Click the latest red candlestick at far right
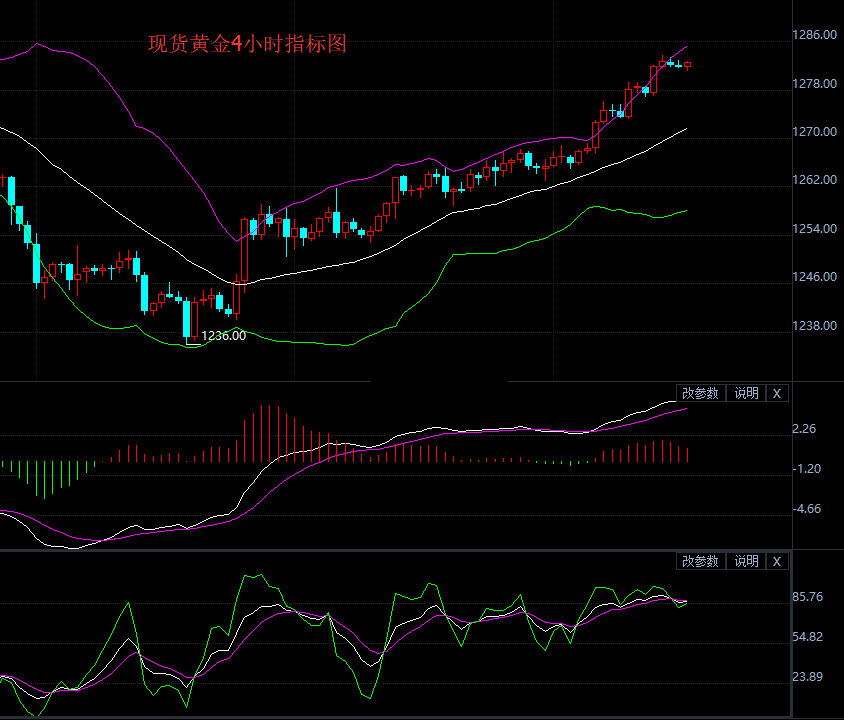The height and width of the screenshot is (720, 844). pyautogui.click(x=688, y=65)
